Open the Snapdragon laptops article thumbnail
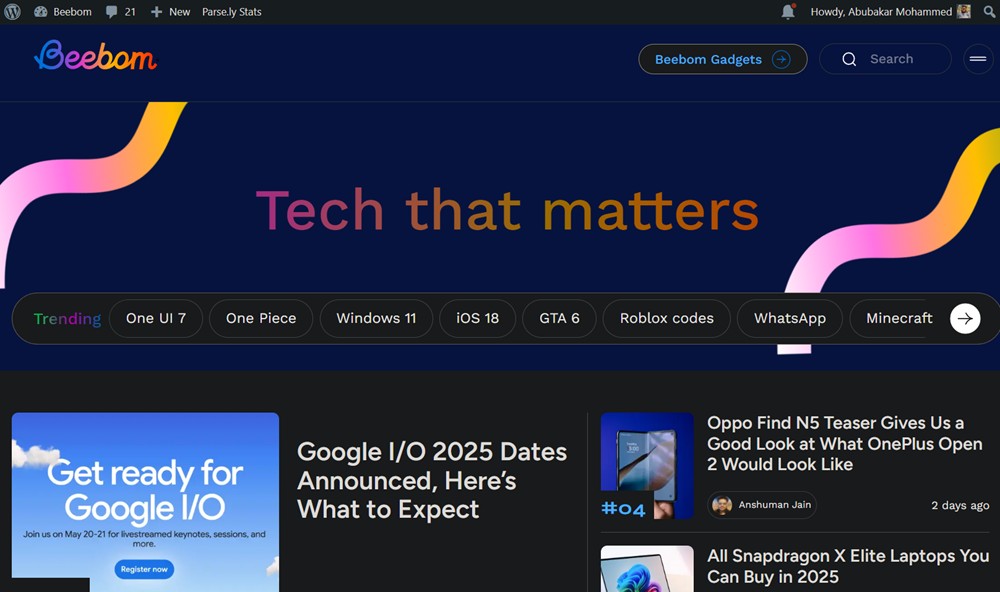 [x=647, y=568]
